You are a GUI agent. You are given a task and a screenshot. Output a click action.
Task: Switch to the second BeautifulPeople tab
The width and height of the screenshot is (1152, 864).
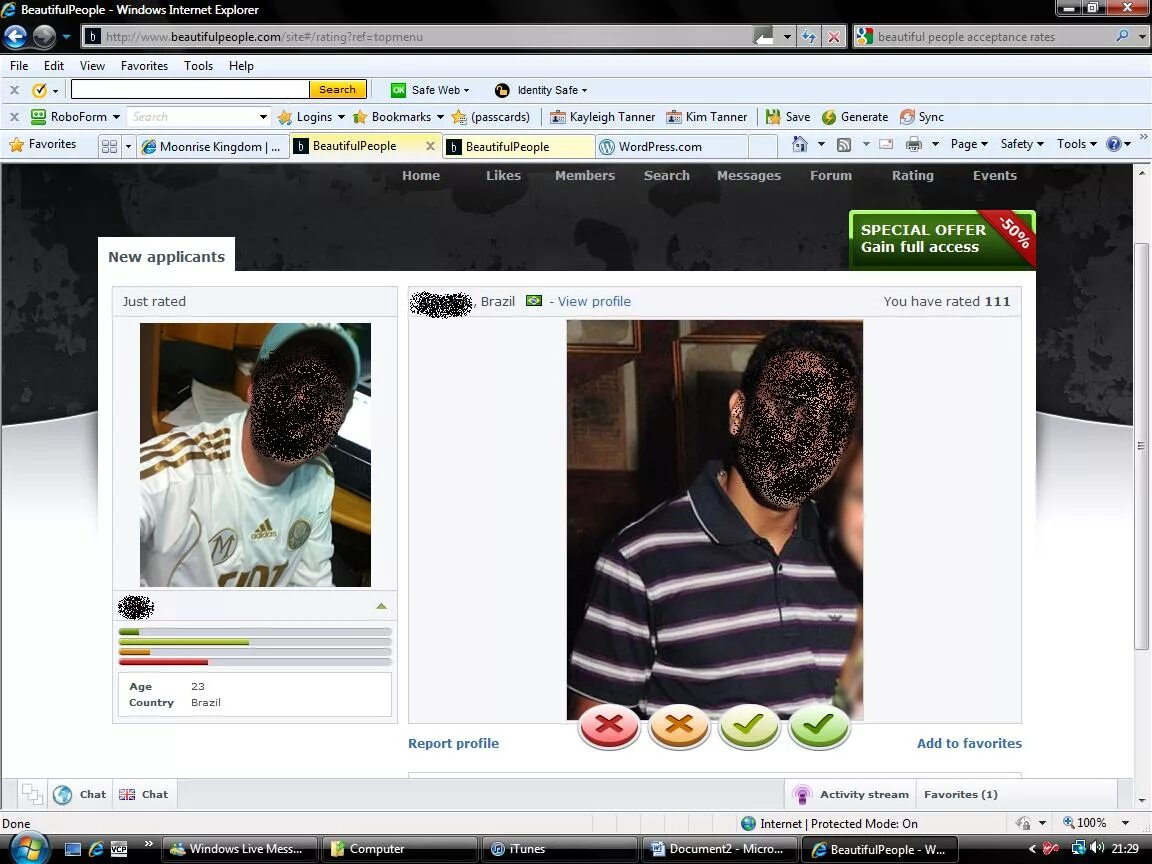[x=518, y=146]
